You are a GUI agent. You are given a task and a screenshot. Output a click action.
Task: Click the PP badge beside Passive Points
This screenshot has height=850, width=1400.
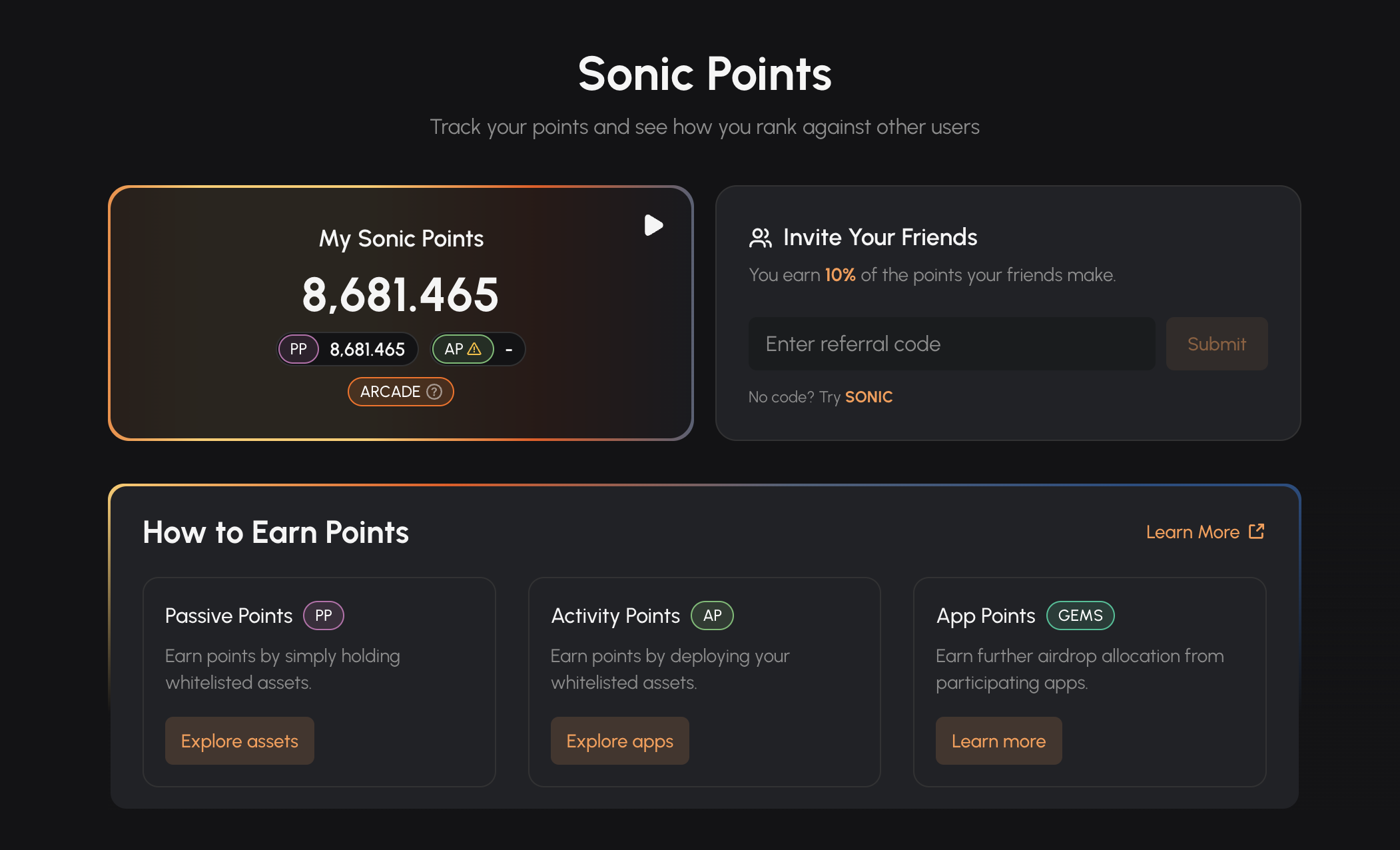click(x=324, y=616)
